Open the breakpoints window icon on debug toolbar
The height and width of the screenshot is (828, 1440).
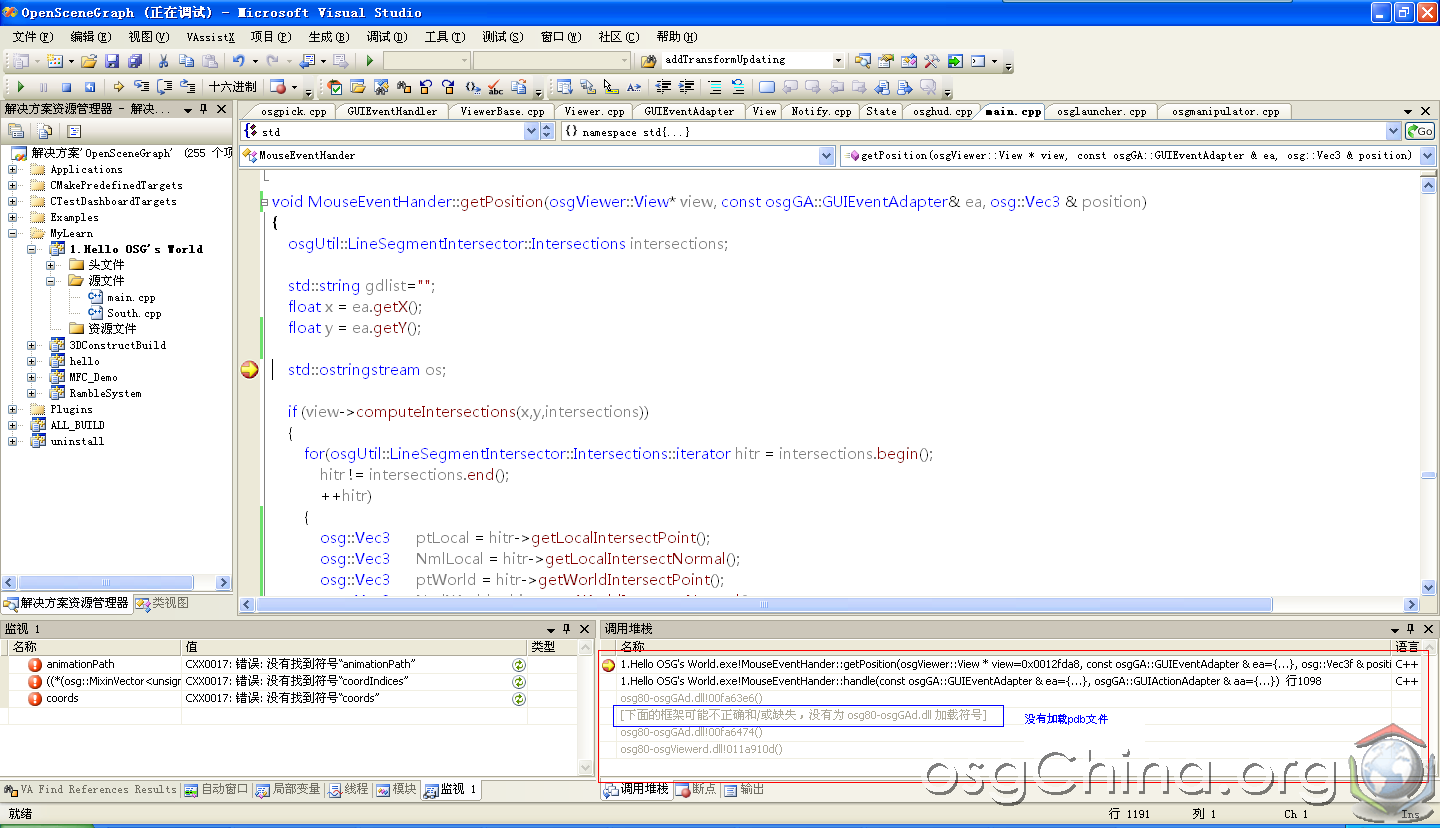coord(279,87)
